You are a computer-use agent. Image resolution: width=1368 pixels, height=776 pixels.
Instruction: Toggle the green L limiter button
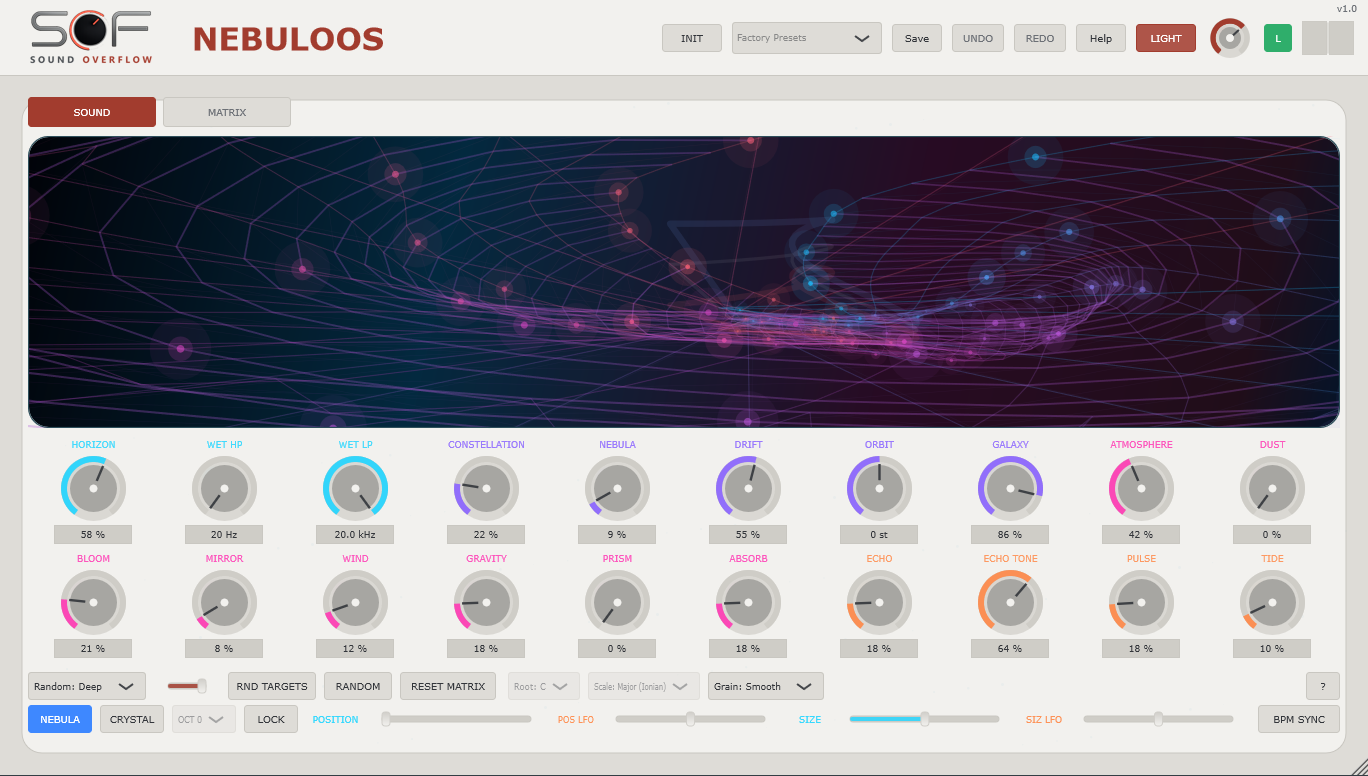click(x=1278, y=38)
